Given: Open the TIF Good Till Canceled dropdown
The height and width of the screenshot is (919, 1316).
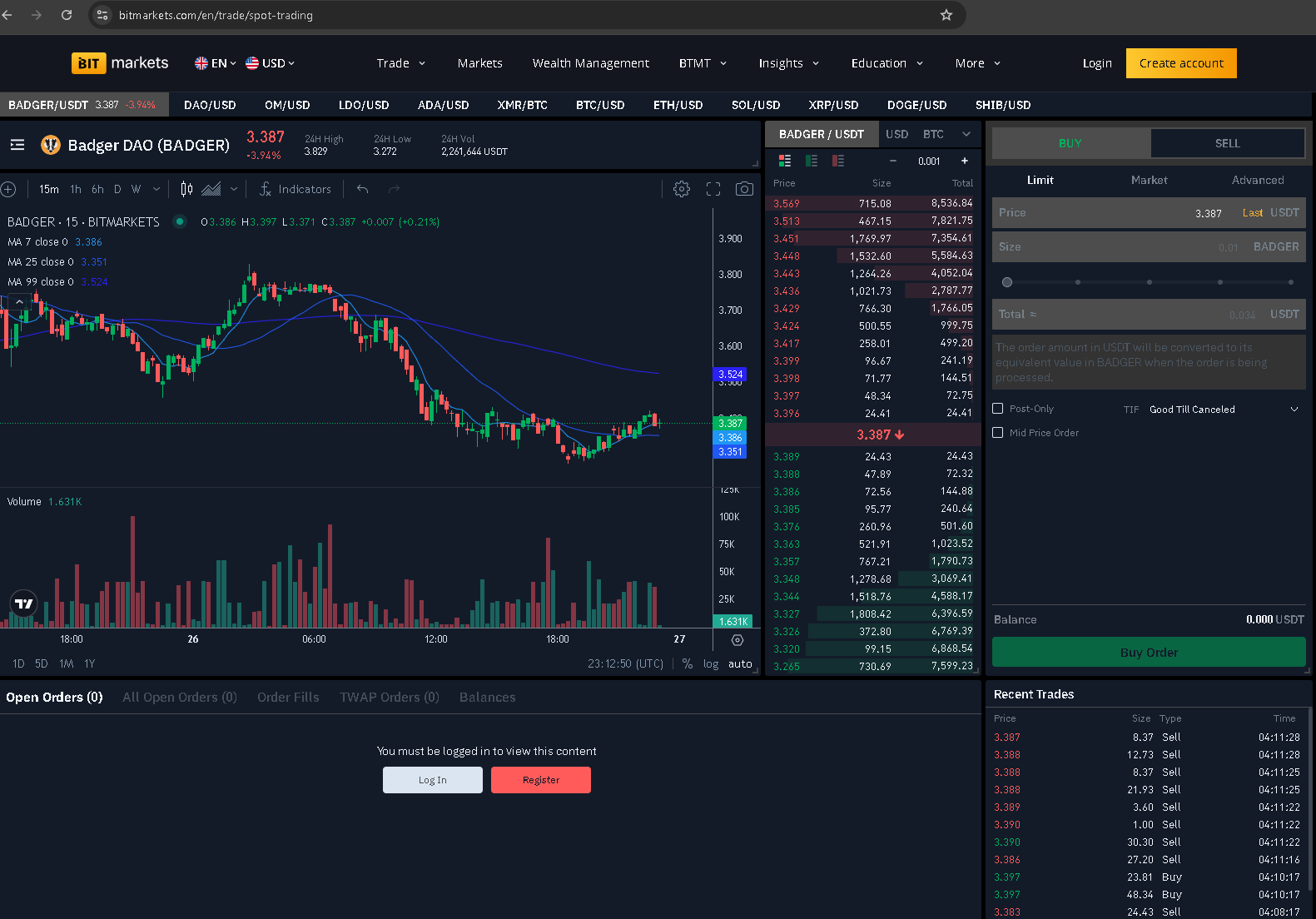Looking at the screenshot, I should pos(1223,410).
